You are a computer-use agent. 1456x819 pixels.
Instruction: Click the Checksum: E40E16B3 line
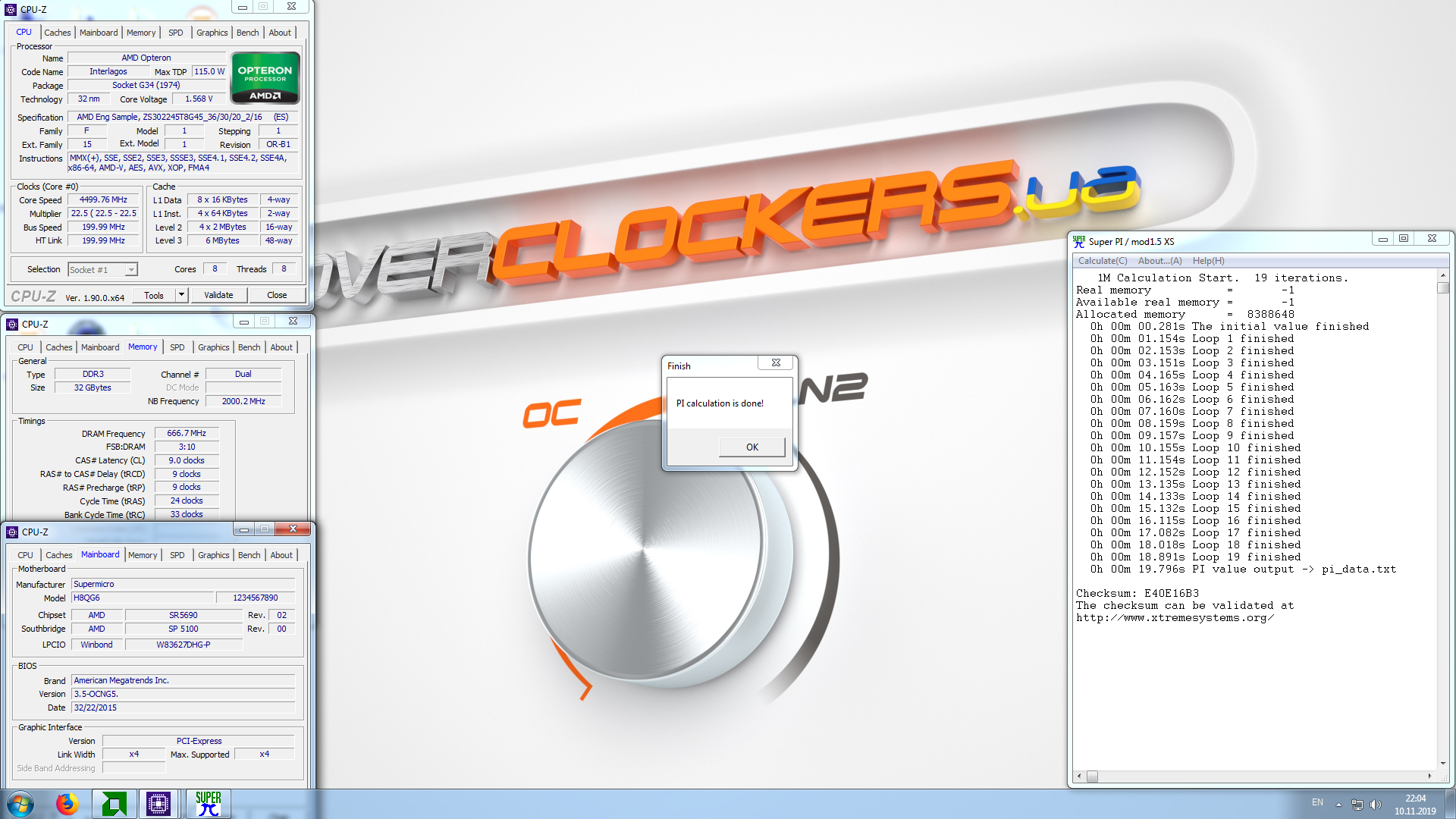(x=1137, y=594)
